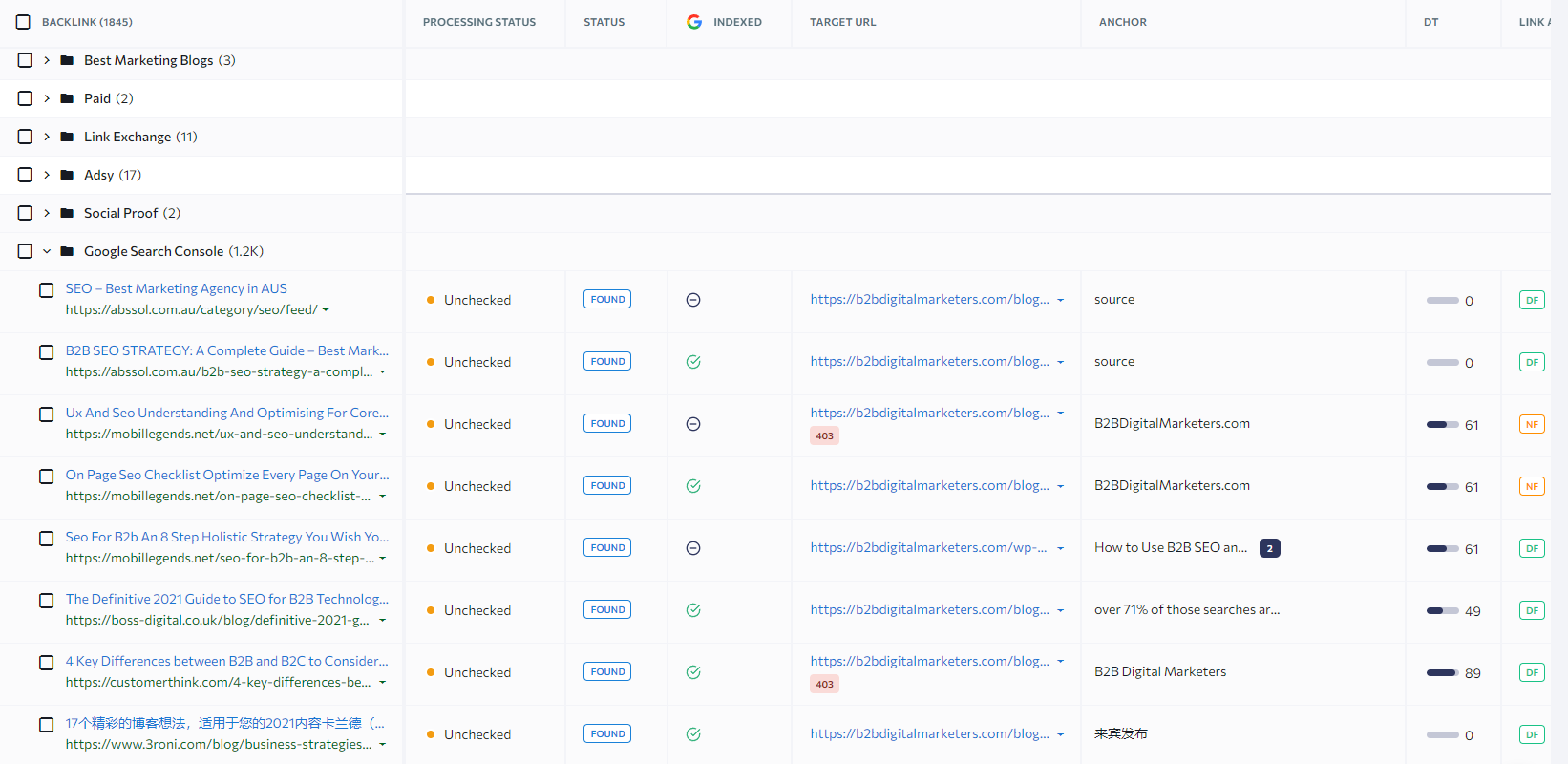
Task: Select checkbox for Ux And Seo Understanding row
Action: (x=46, y=414)
